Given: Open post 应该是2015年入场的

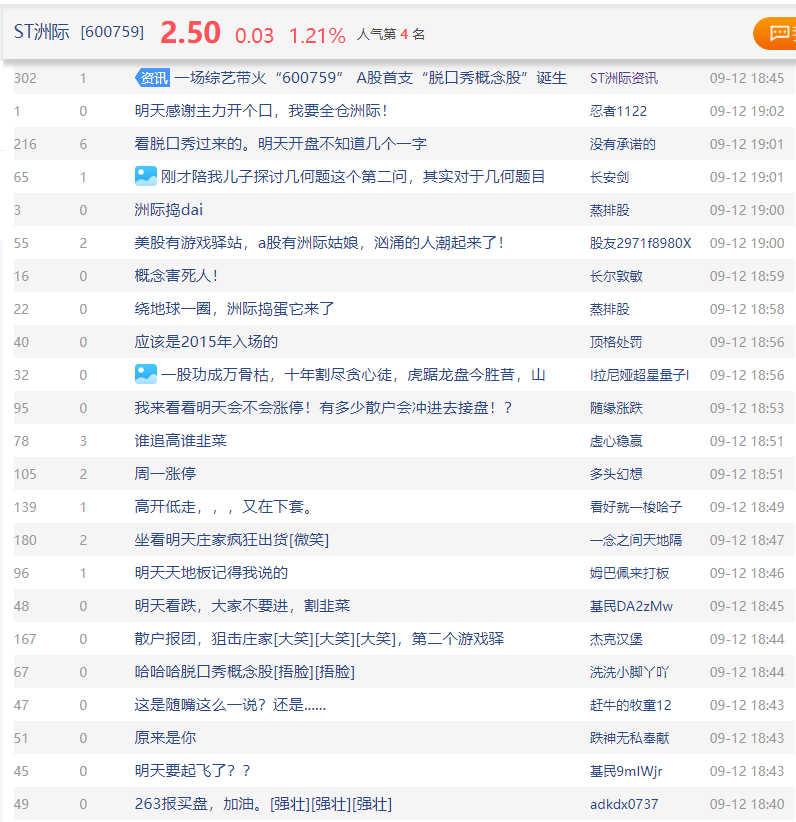Looking at the screenshot, I should tap(206, 342).
